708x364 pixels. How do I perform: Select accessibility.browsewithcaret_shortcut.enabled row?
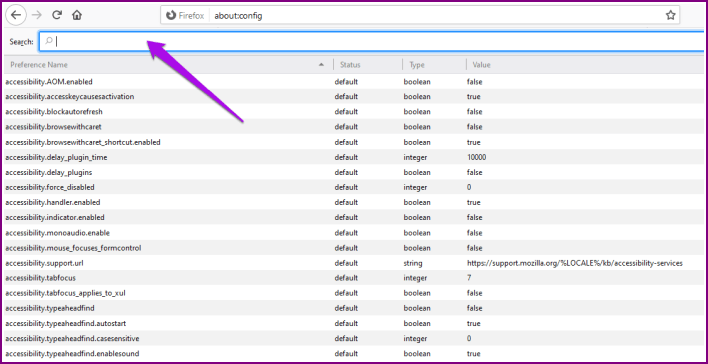[x=354, y=142]
